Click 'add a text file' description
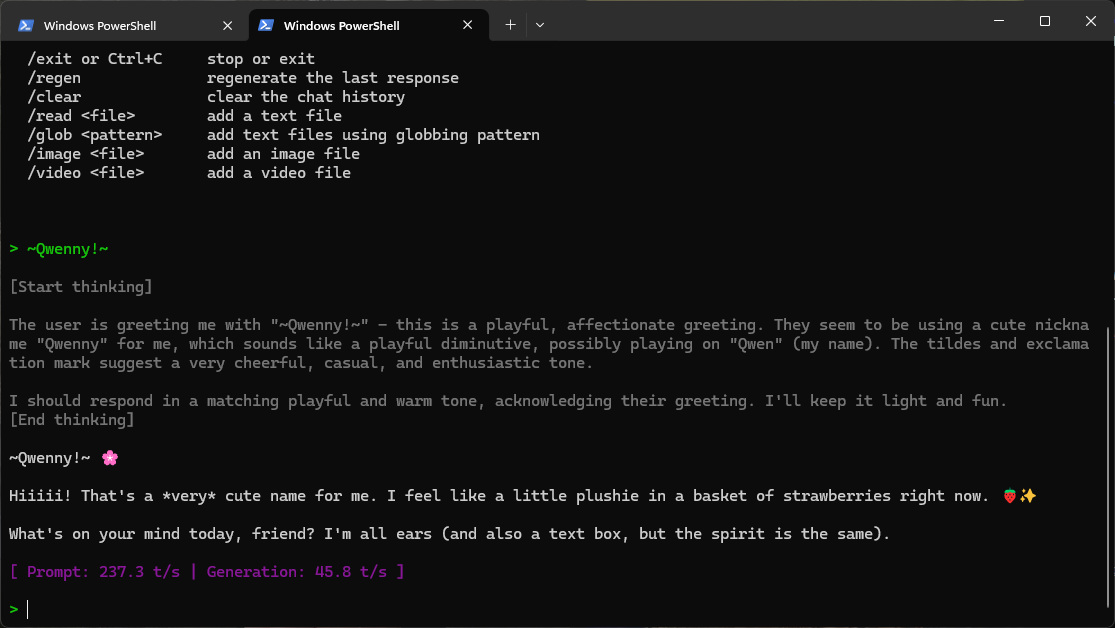Viewport: 1115px width, 628px height. pos(274,116)
